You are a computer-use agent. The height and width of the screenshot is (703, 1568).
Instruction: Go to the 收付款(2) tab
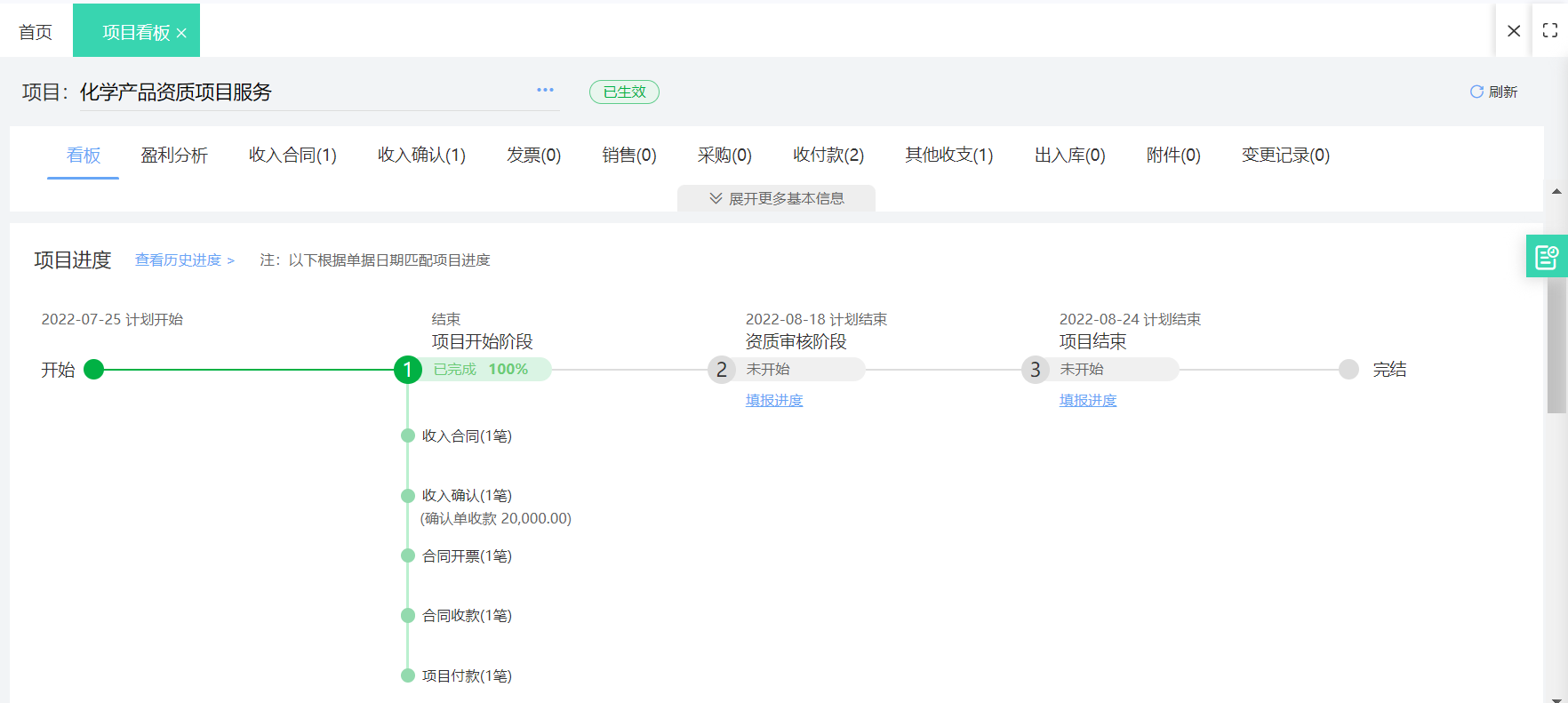828,156
